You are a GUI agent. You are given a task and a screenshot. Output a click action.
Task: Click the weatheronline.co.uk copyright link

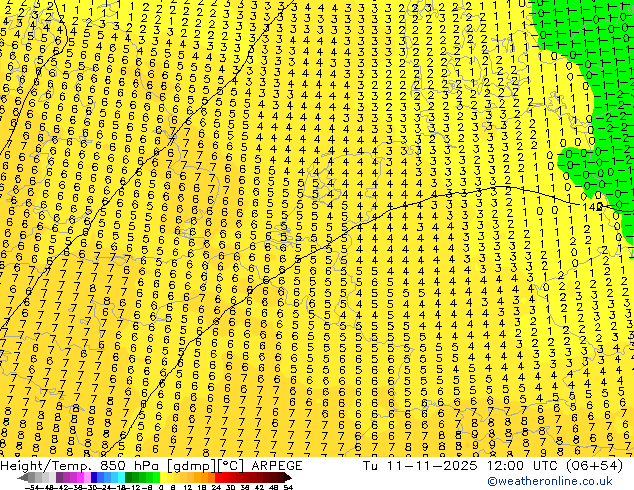550,481
